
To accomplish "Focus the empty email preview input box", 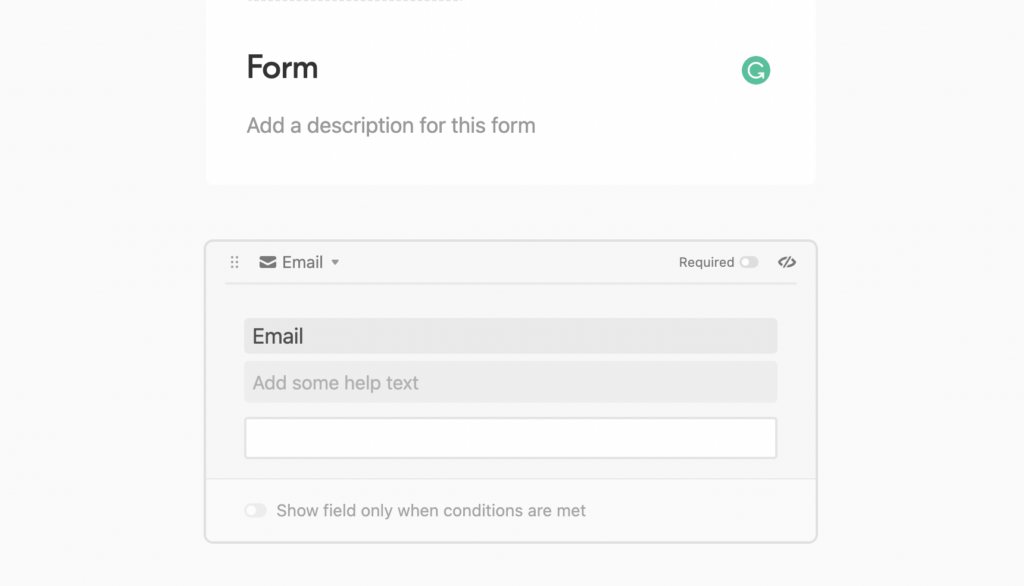I will tap(511, 438).
